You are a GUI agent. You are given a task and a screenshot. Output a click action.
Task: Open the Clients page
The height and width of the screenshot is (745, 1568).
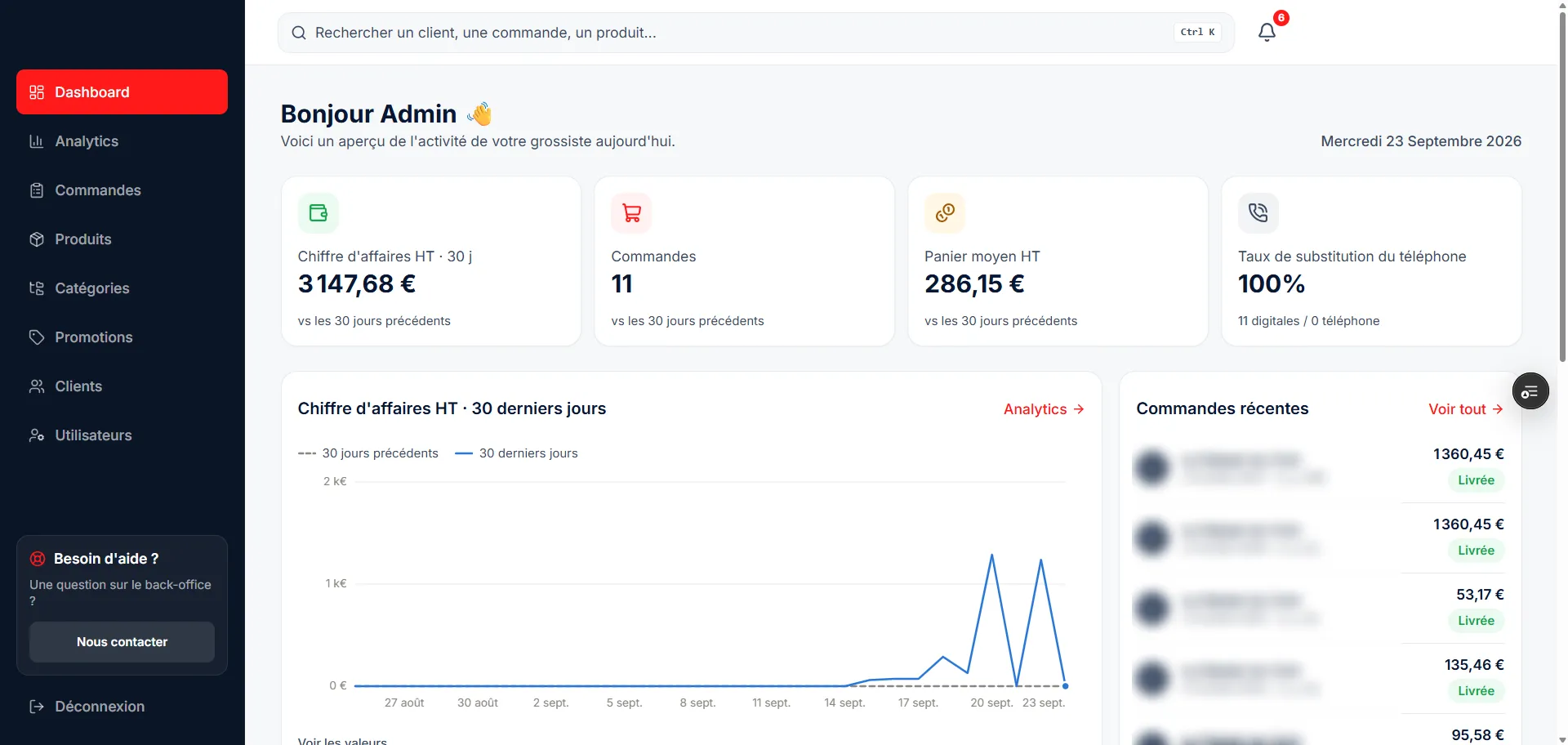122,386
